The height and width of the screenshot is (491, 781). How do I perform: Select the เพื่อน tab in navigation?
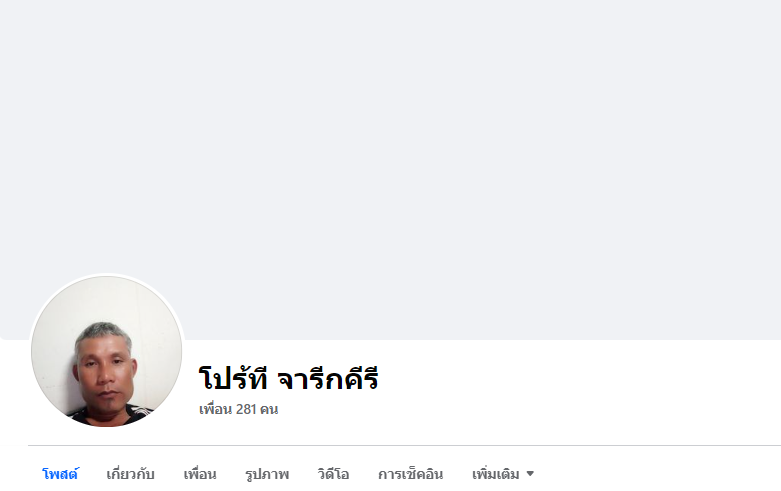[200, 474]
